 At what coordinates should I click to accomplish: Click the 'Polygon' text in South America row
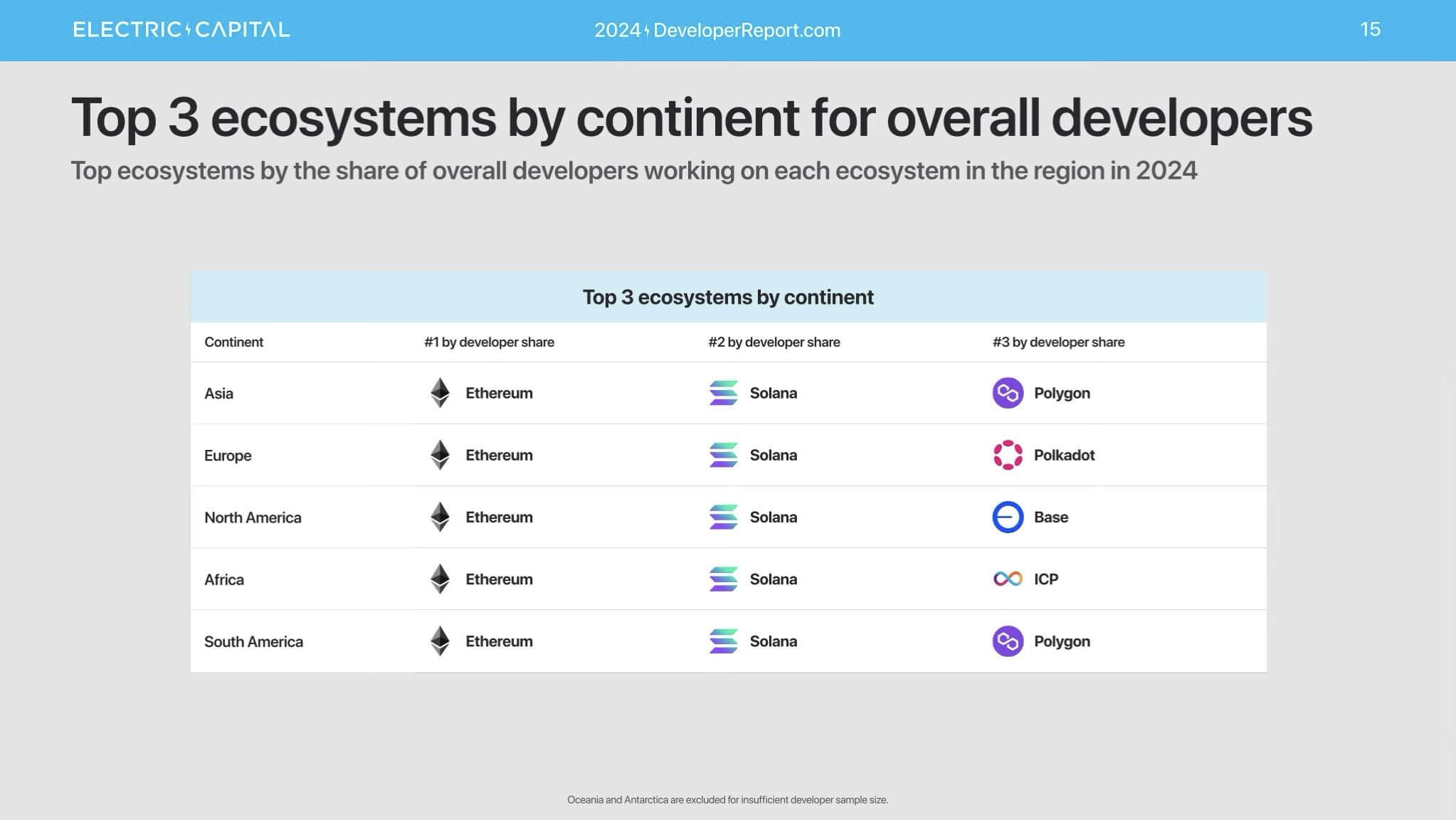[1062, 642]
